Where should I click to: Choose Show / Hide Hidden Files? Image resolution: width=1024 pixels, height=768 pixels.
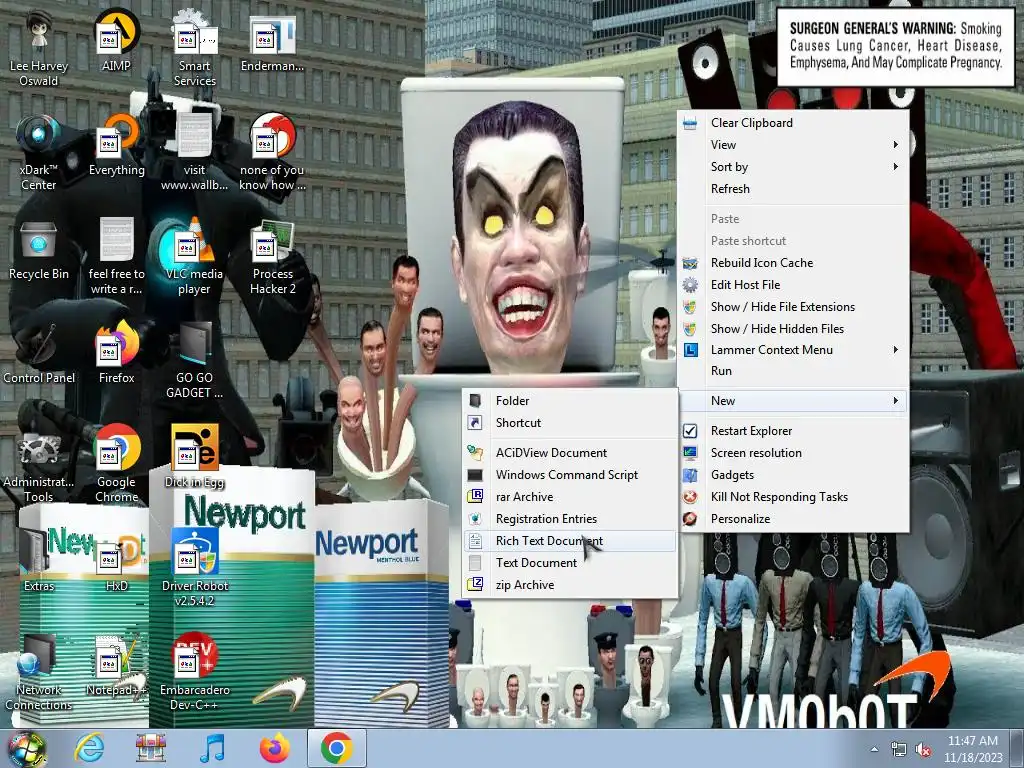[x=793, y=328]
